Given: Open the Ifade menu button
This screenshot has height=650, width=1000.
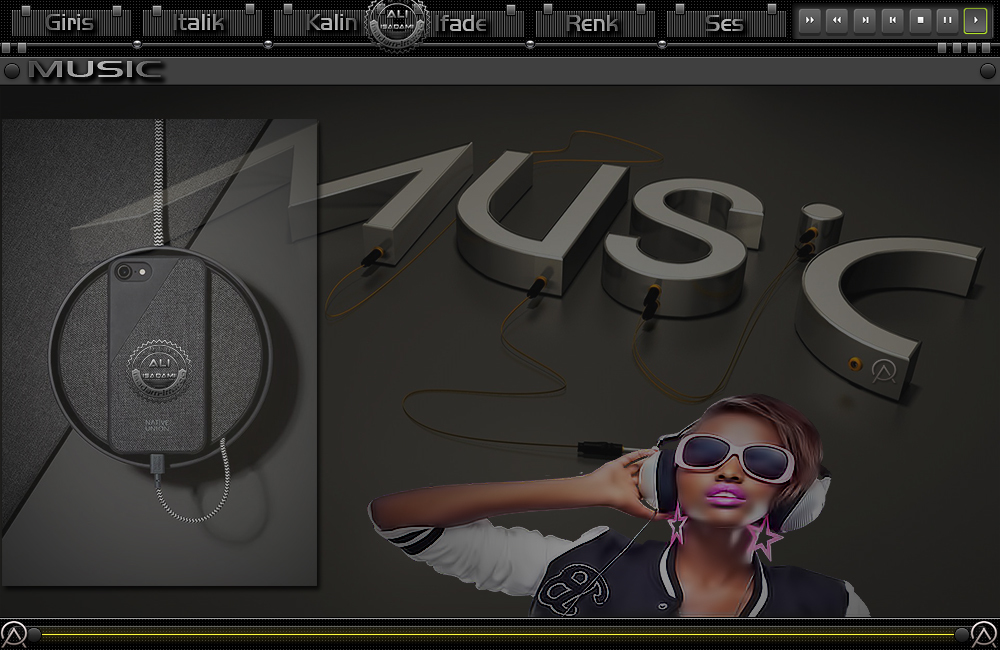Looking at the screenshot, I should pyautogui.click(x=463, y=23).
